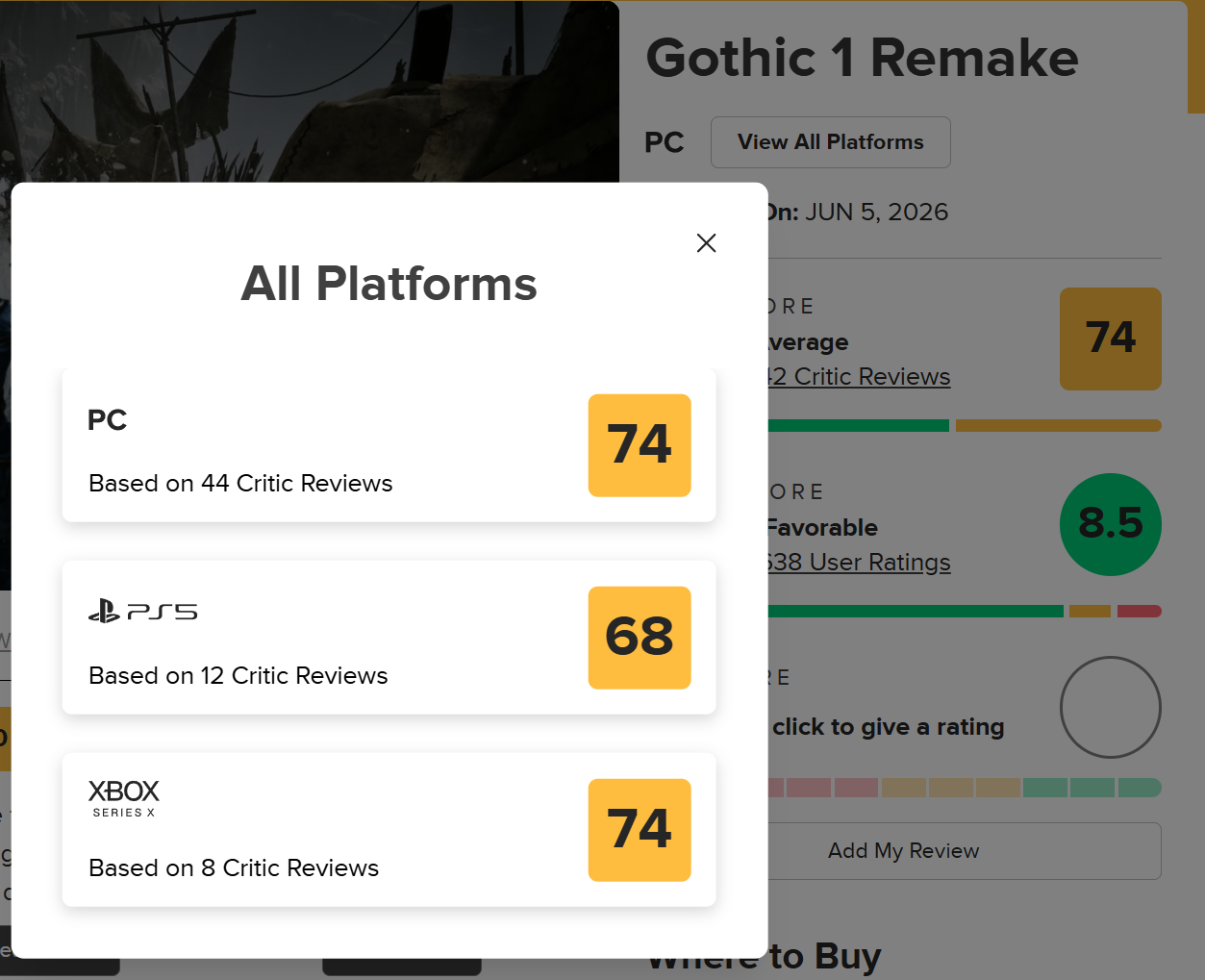Click the PS5 logo icon

coord(143,611)
